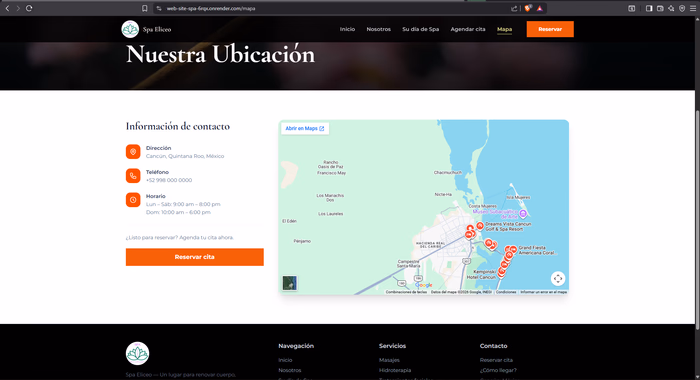Click Nosotros link in footer Navegación
Screen dimensions: 700x380
pos(290,370)
